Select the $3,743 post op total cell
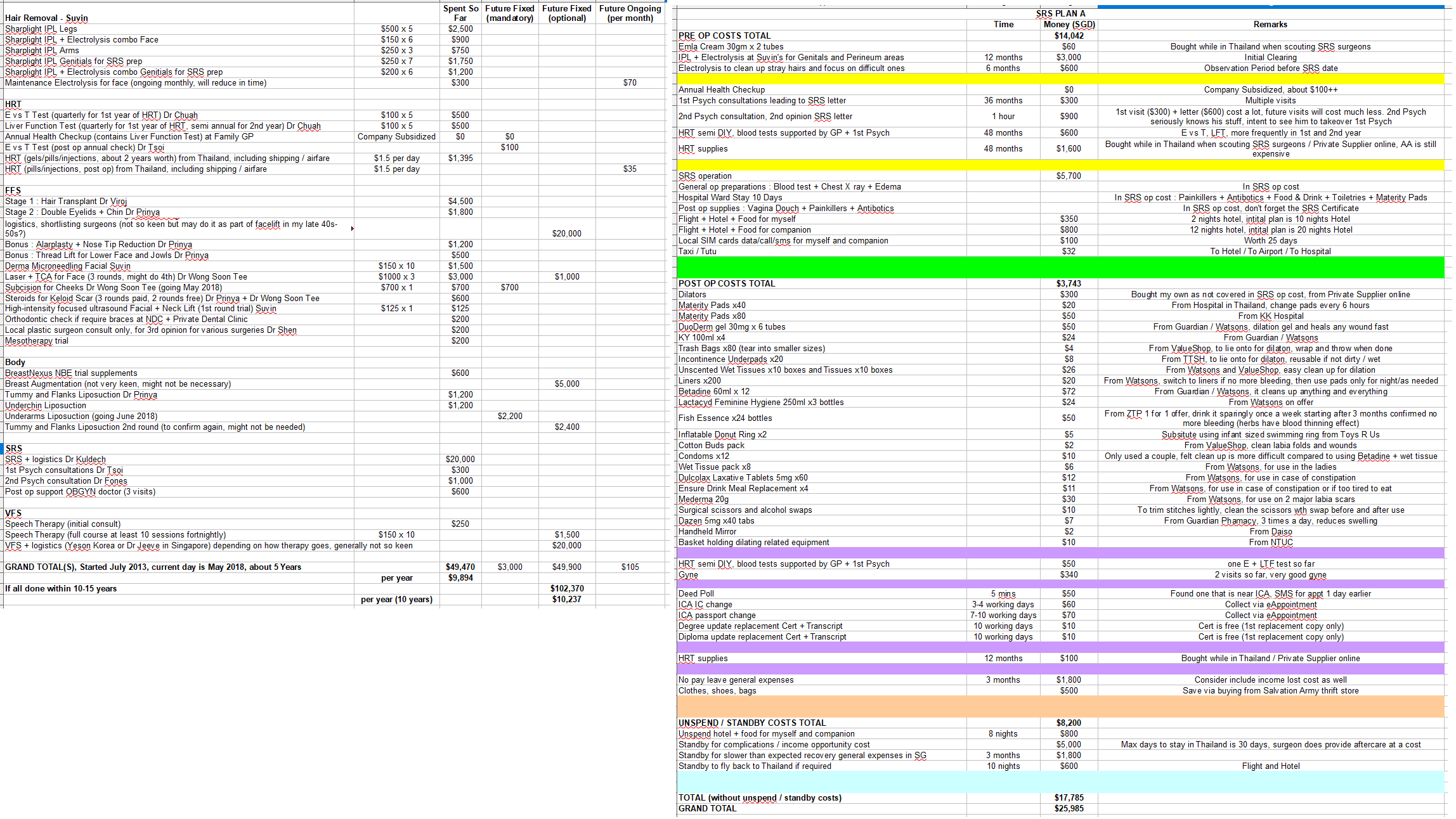The height and width of the screenshot is (819, 1456). pos(1069,283)
